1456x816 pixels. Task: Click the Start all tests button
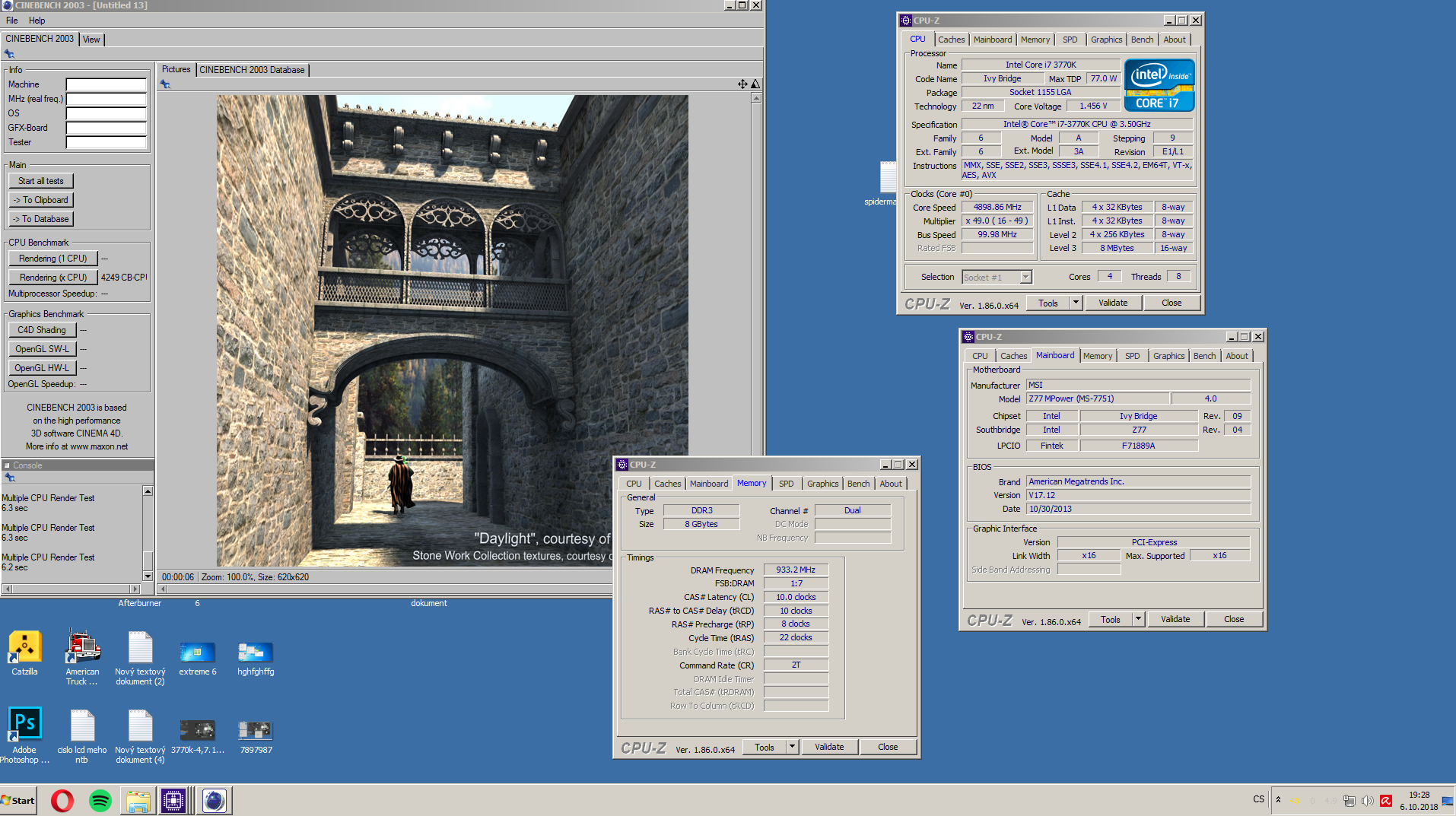pos(41,181)
